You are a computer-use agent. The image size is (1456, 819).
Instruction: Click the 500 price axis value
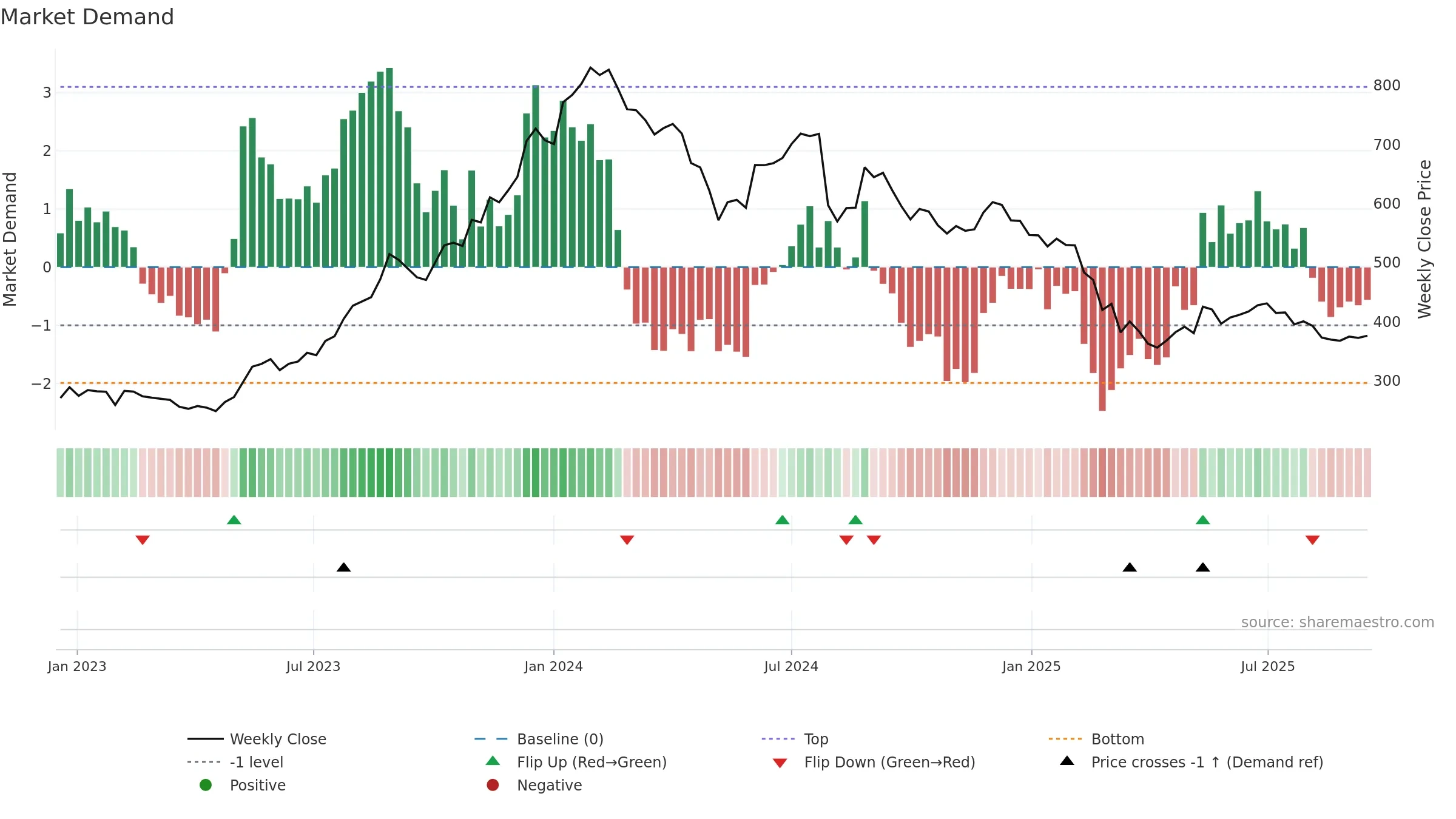[1387, 263]
